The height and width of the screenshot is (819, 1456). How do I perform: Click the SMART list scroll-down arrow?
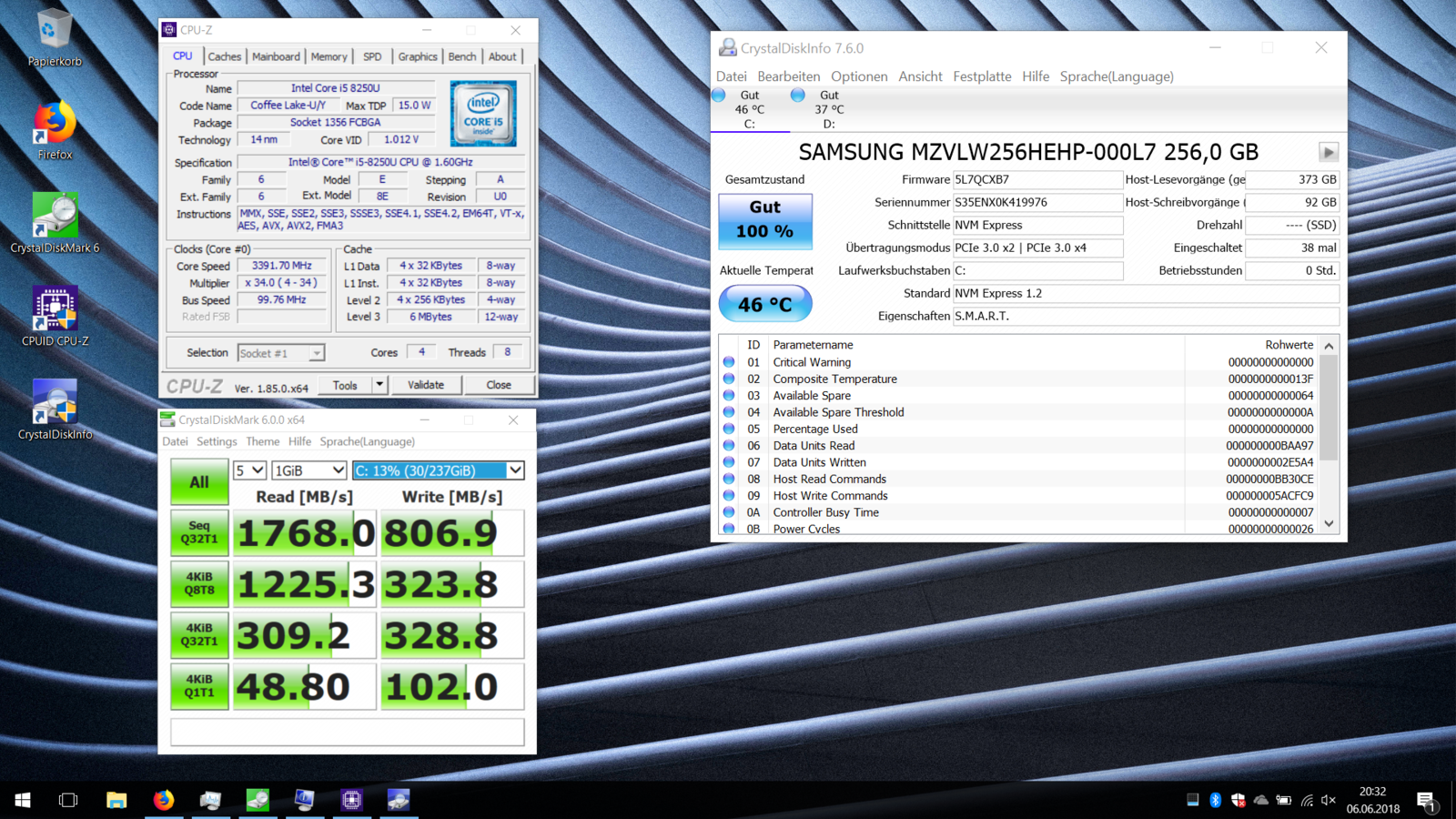coord(1329,523)
